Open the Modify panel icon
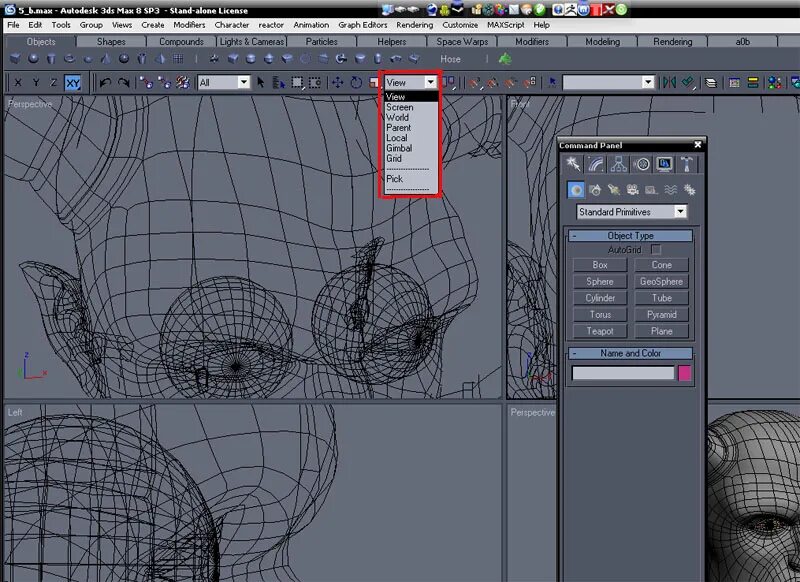Image resolution: width=800 pixels, height=582 pixels. (596, 164)
